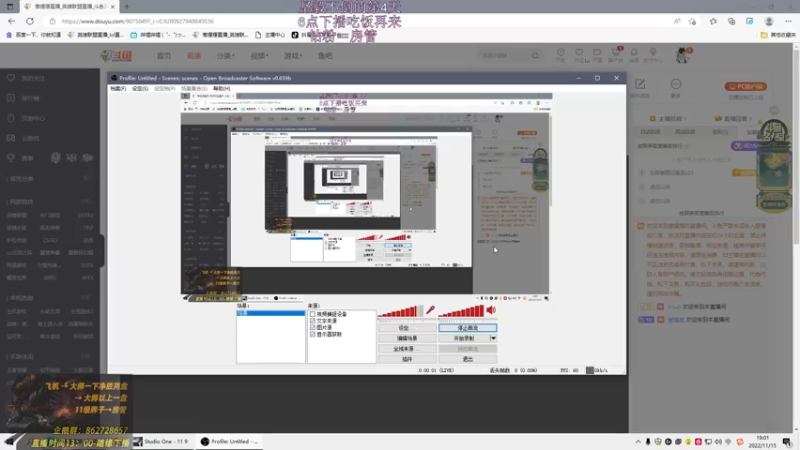
Task: Open the 直播回看 link above the chat
Action: 733,118
